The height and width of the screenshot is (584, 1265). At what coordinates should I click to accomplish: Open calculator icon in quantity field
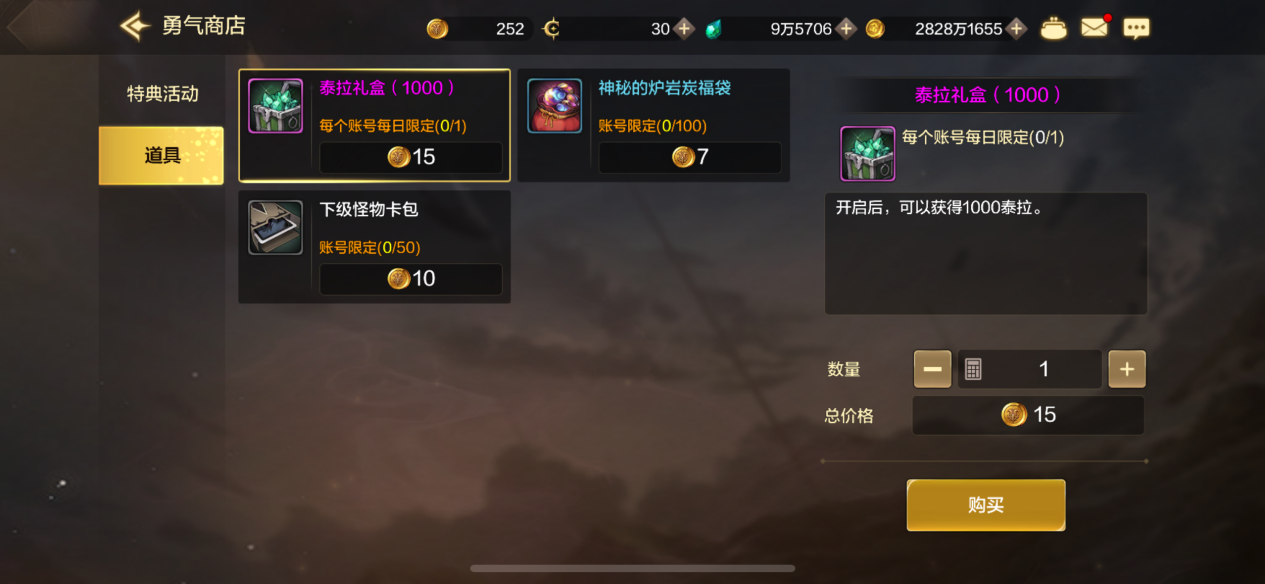(973, 369)
